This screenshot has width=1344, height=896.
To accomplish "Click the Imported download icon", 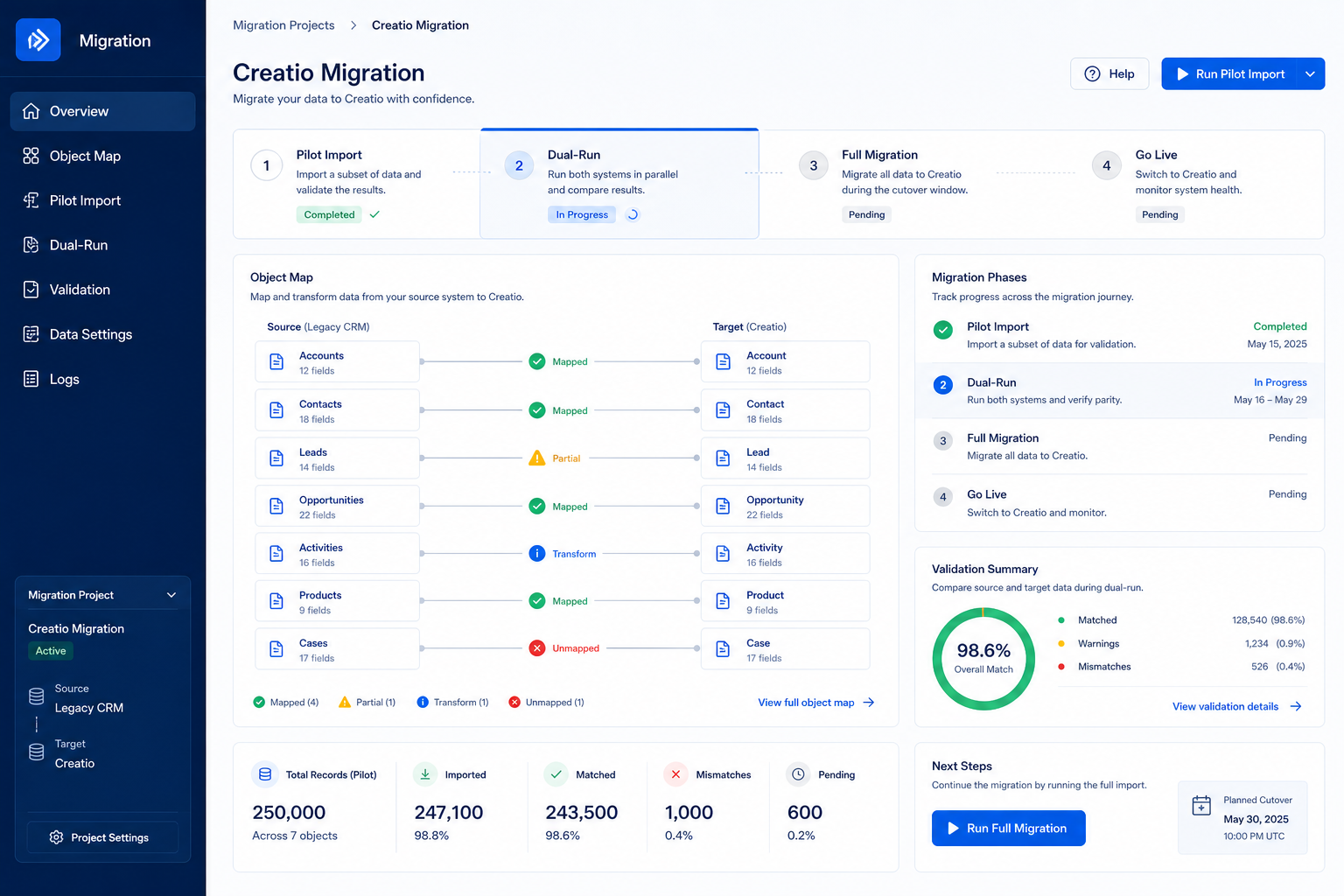I will click(425, 774).
